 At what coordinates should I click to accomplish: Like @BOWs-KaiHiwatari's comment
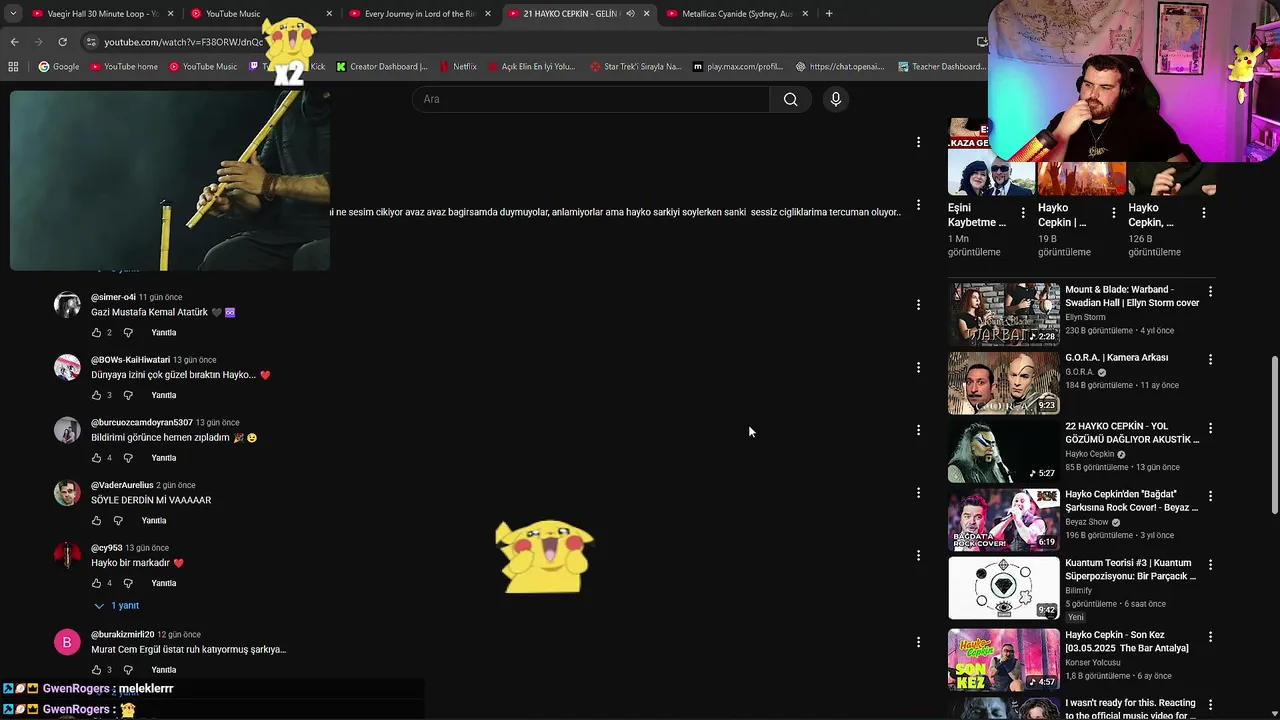tap(97, 395)
